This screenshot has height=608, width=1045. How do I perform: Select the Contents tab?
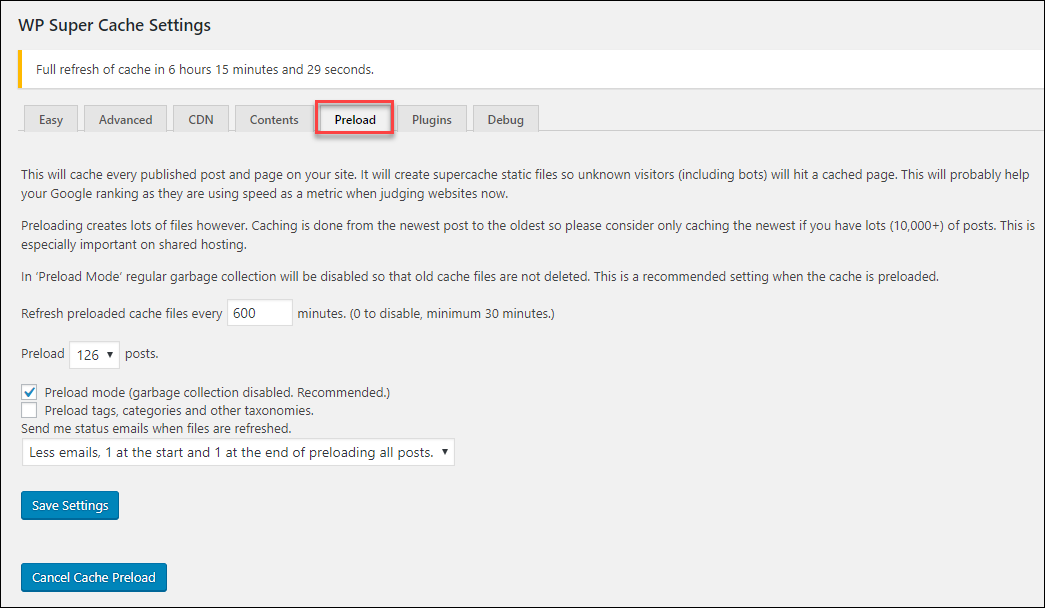tap(274, 119)
